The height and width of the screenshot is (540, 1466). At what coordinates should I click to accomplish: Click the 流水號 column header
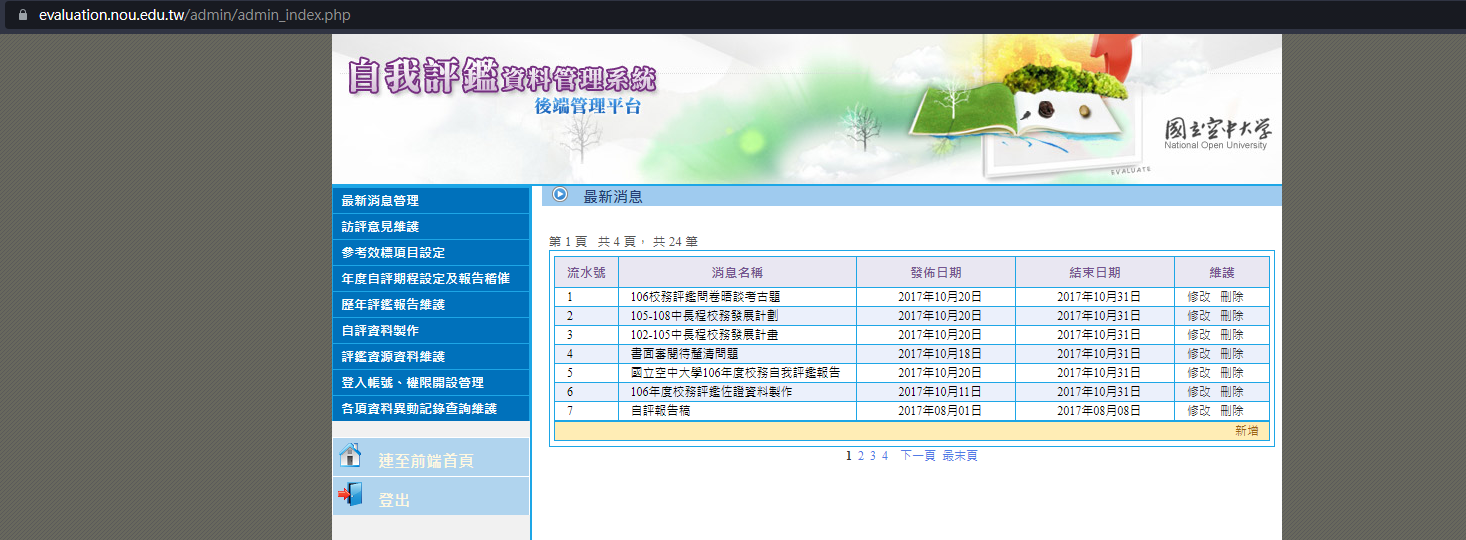(587, 273)
